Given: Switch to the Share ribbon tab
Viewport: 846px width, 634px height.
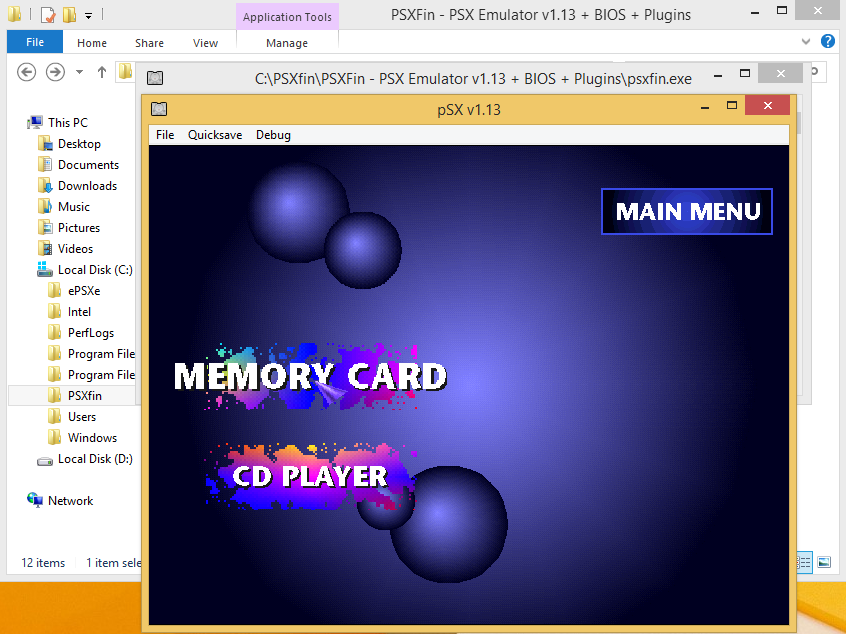Looking at the screenshot, I should tap(149, 43).
